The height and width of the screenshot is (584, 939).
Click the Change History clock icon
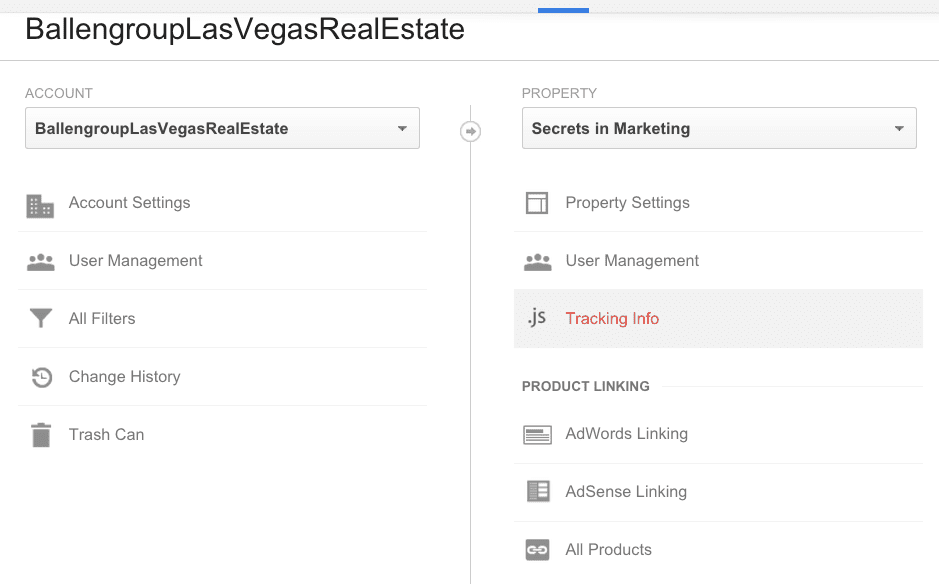(41, 377)
